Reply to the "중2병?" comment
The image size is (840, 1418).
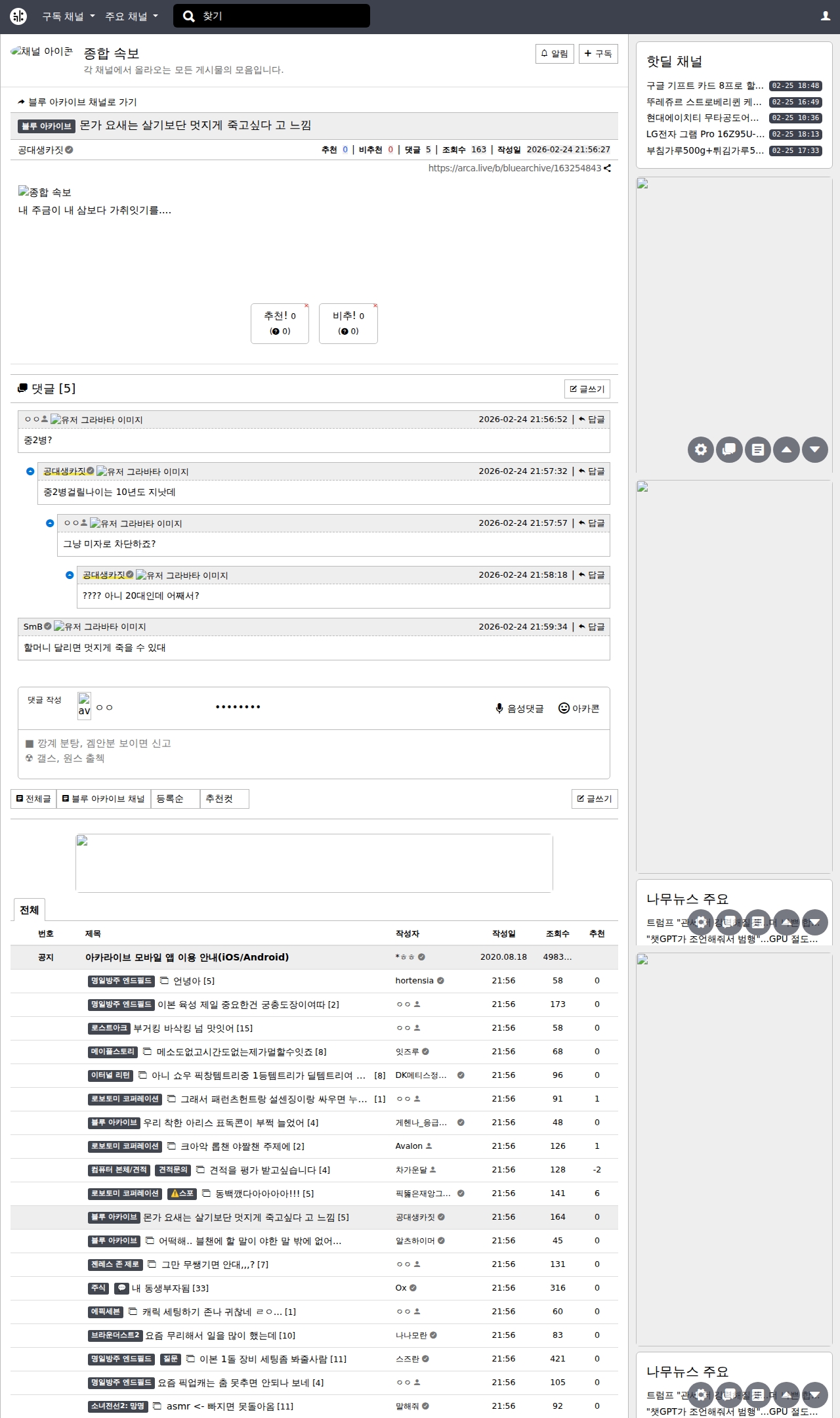click(x=592, y=419)
